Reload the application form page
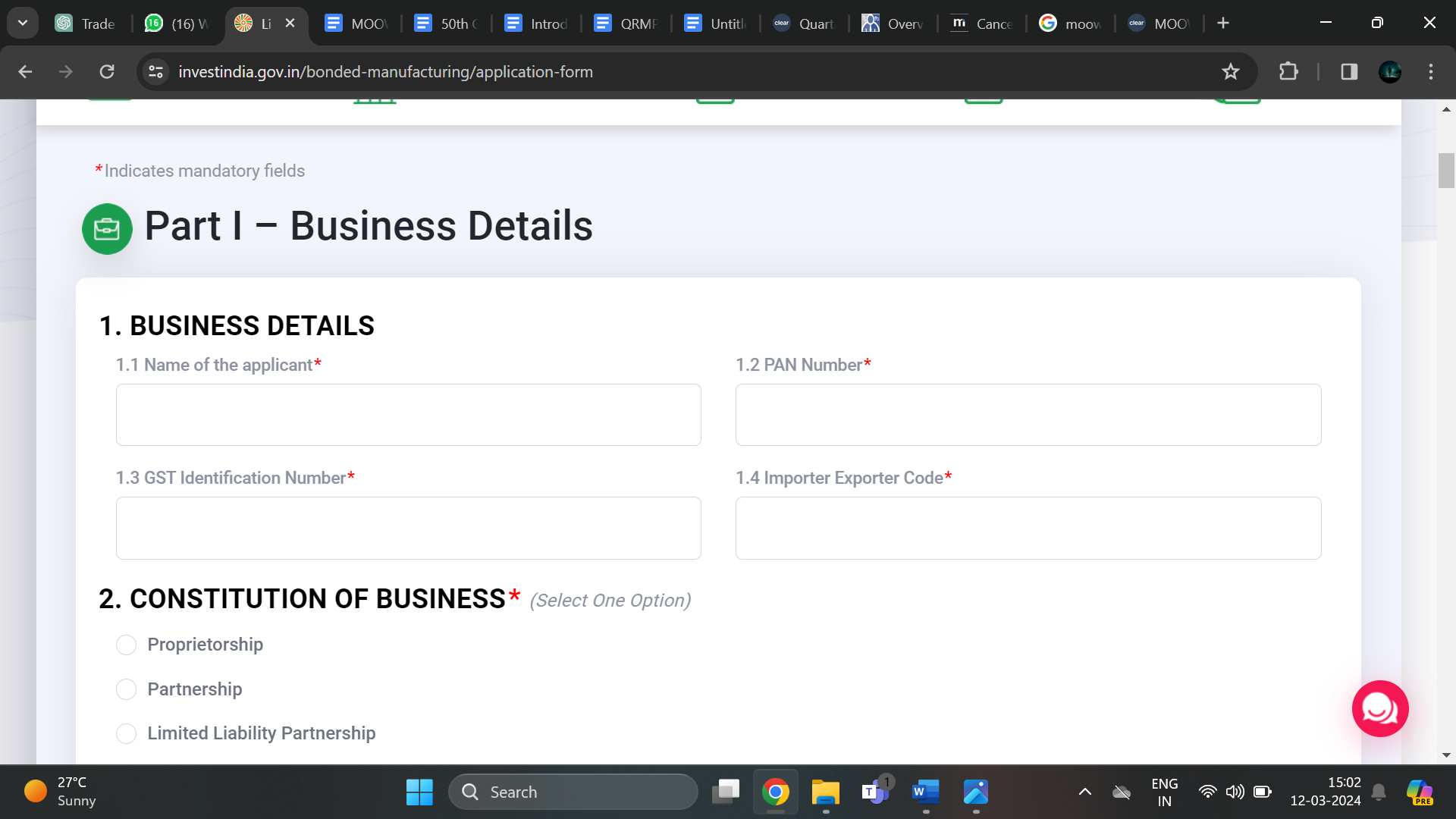Image resolution: width=1456 pixels, height=819 pixels. coord(107,72)
